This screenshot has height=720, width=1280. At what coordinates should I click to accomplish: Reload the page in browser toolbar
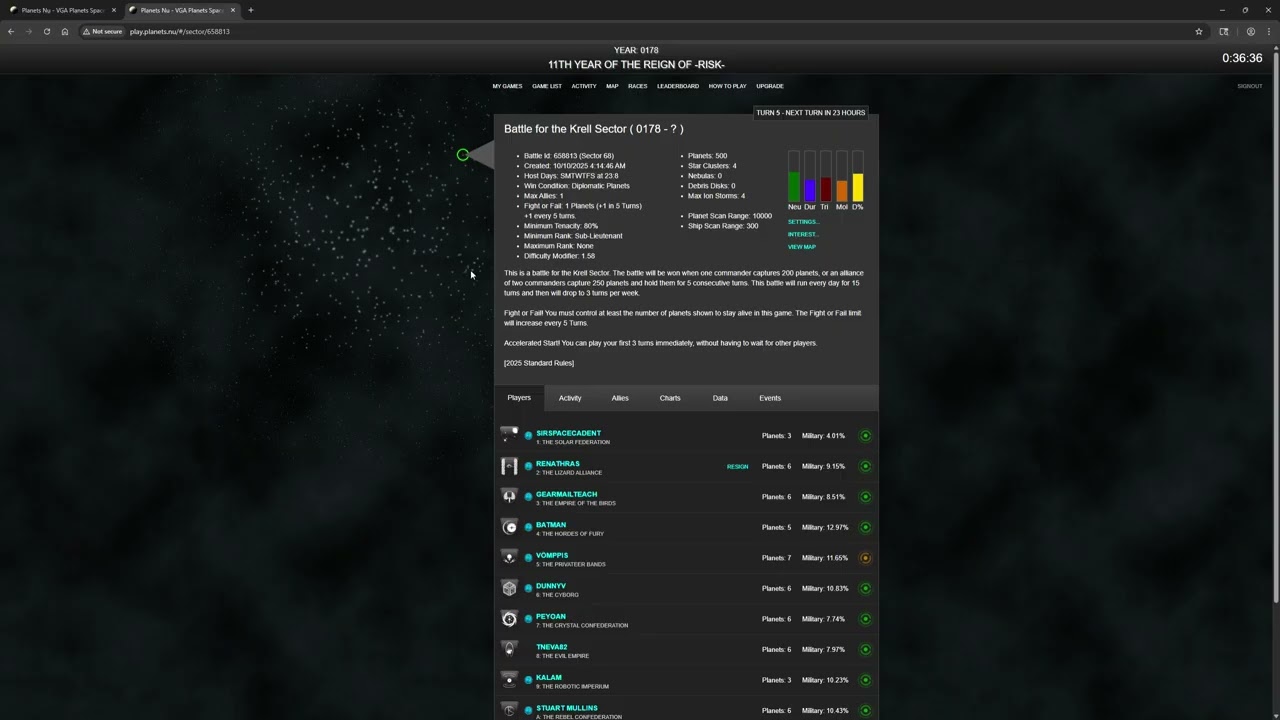tap(46, 31)
